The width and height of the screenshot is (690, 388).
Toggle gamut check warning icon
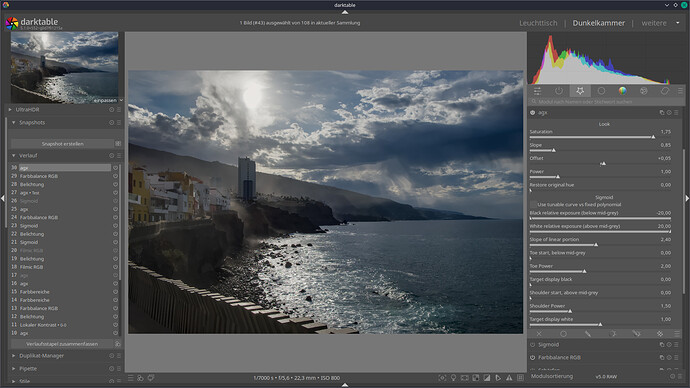pyautogui.click(x=509, y=378)
